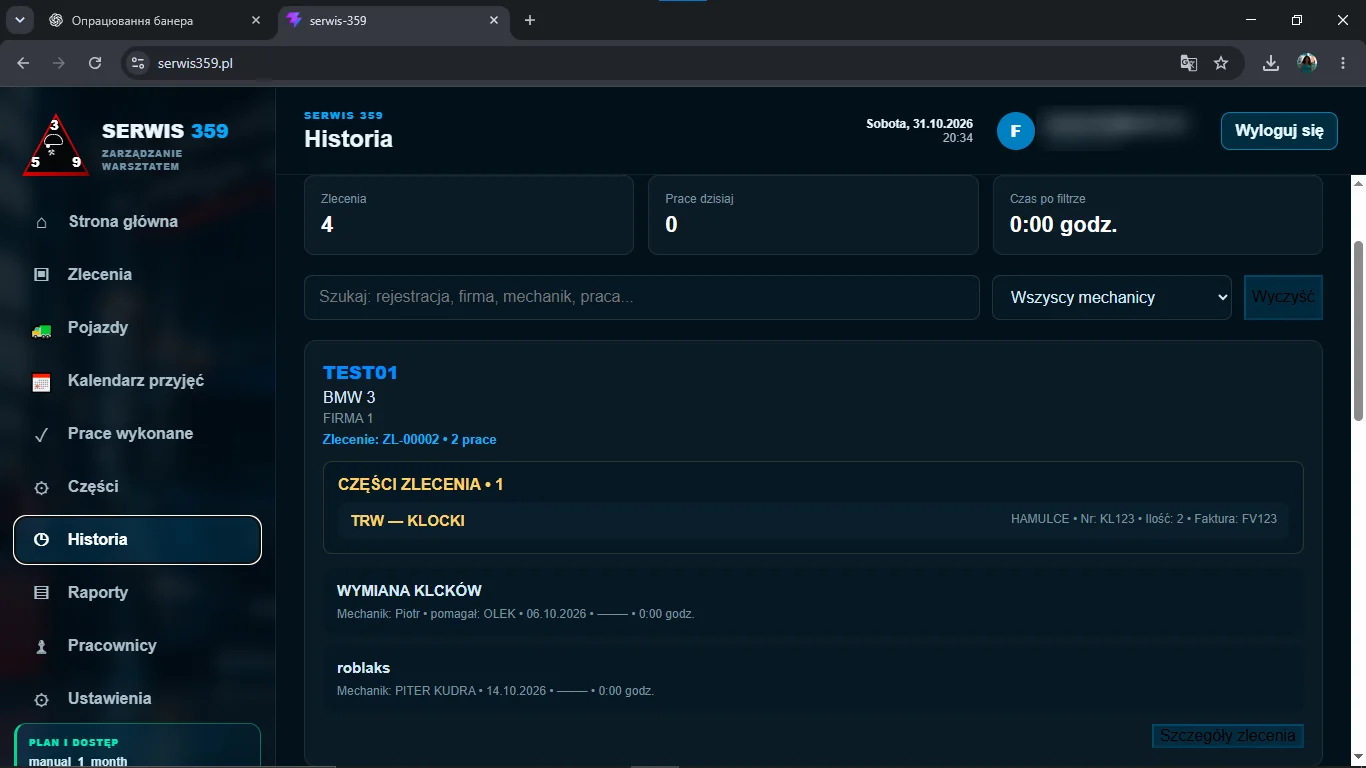Click the TRW — KLOCKI part row
This screenshot has height=768, width=1366.
(813, 520)
